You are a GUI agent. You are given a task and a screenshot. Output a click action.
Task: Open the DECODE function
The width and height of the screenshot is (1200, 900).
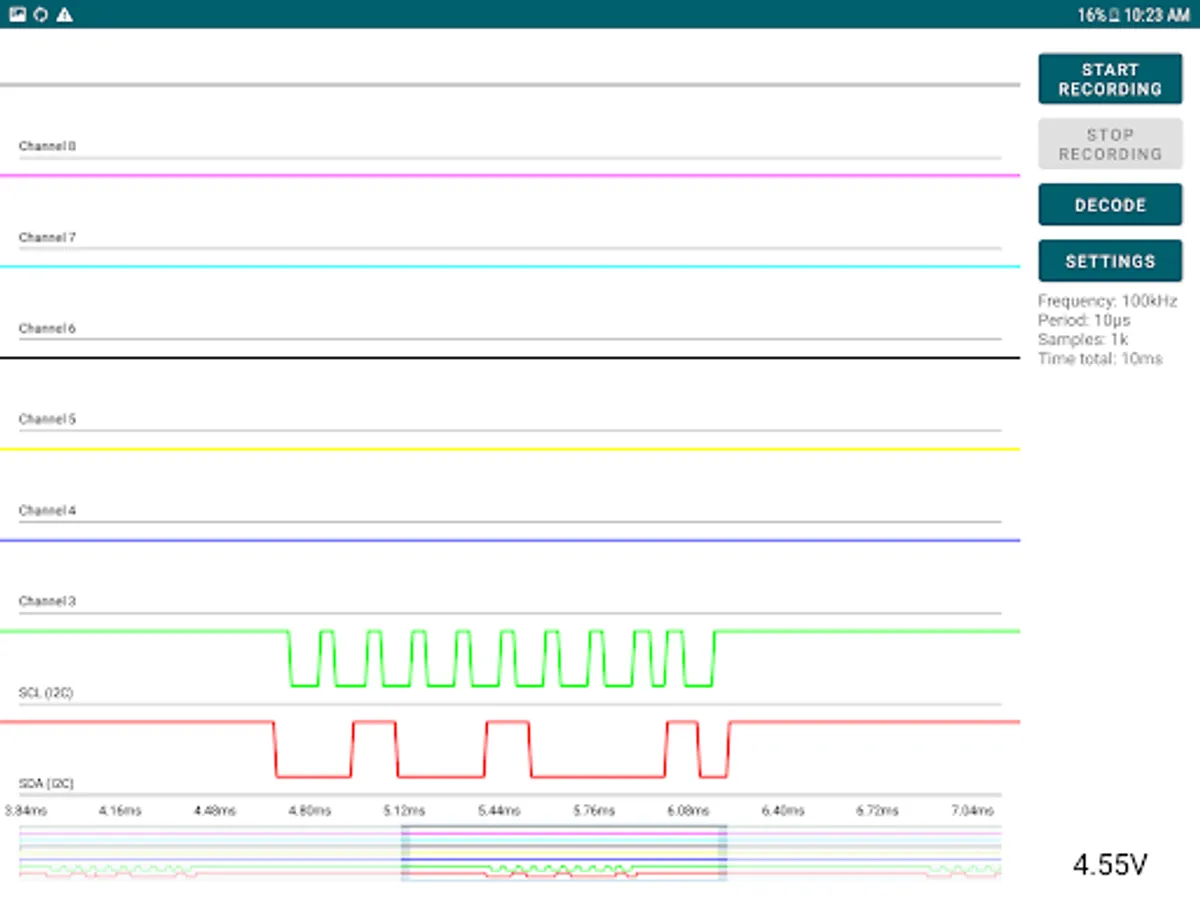coord(1110,205)
